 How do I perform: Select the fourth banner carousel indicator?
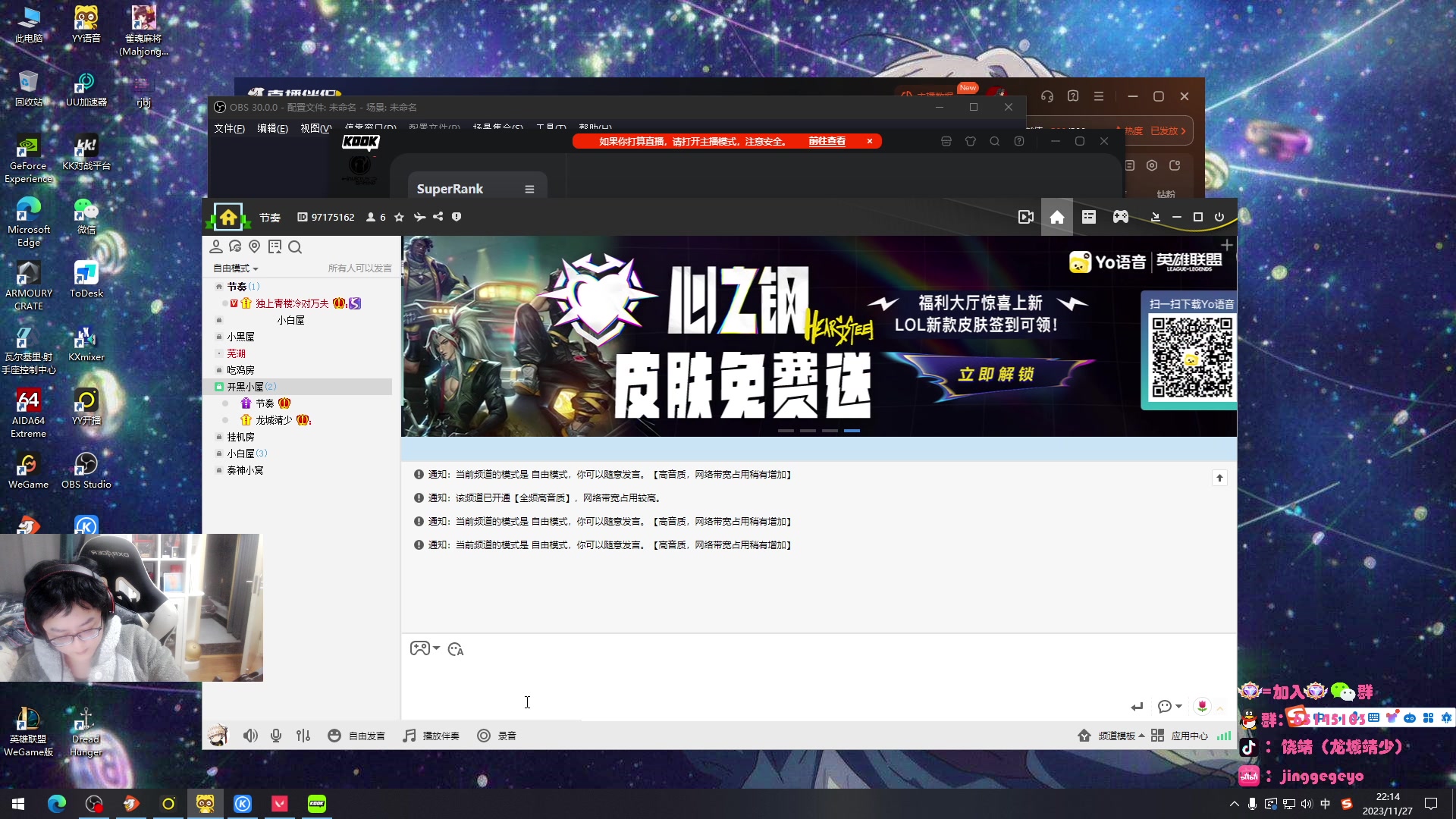point(852,431)
